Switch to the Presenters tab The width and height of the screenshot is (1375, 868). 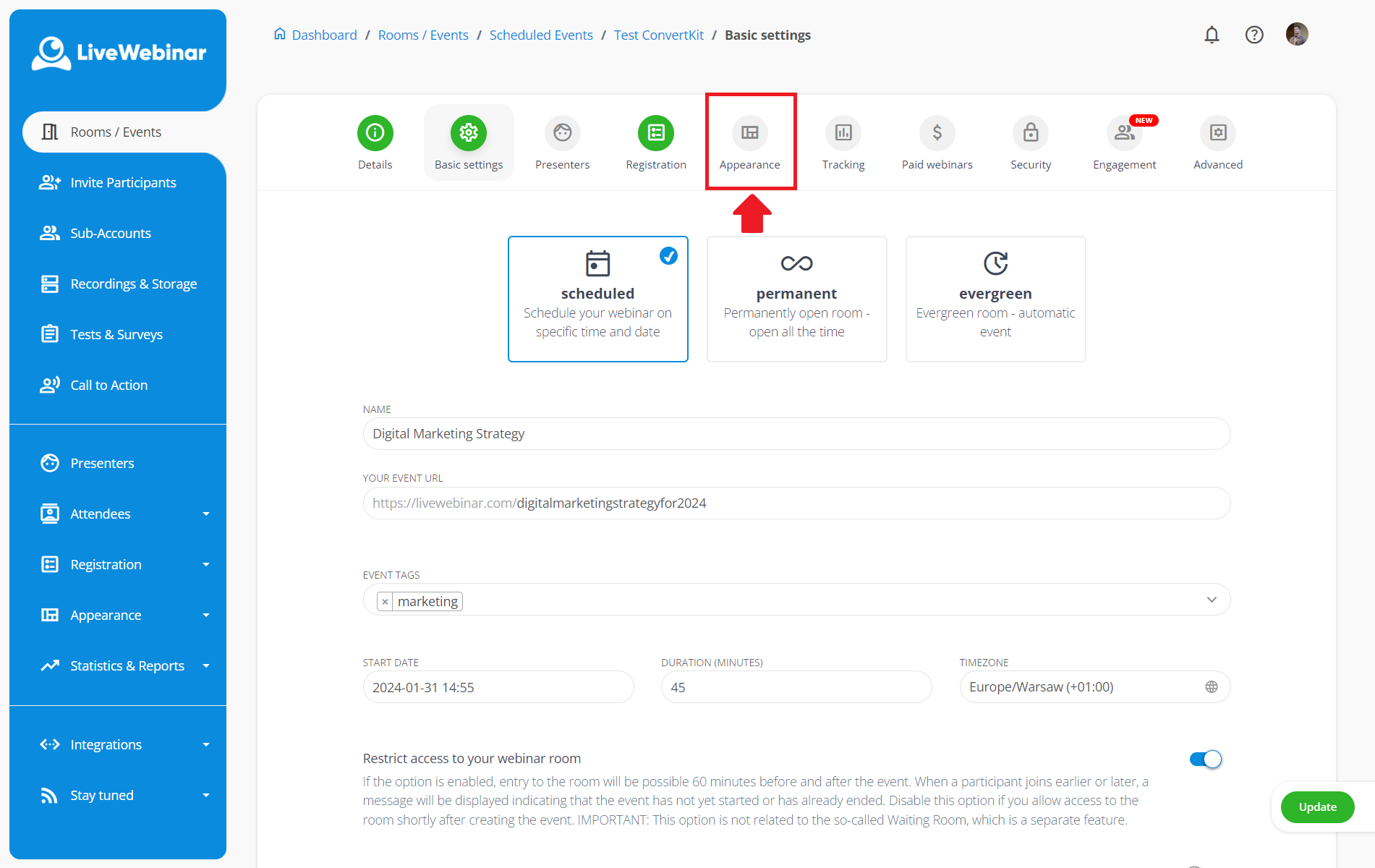pos(562,141)
